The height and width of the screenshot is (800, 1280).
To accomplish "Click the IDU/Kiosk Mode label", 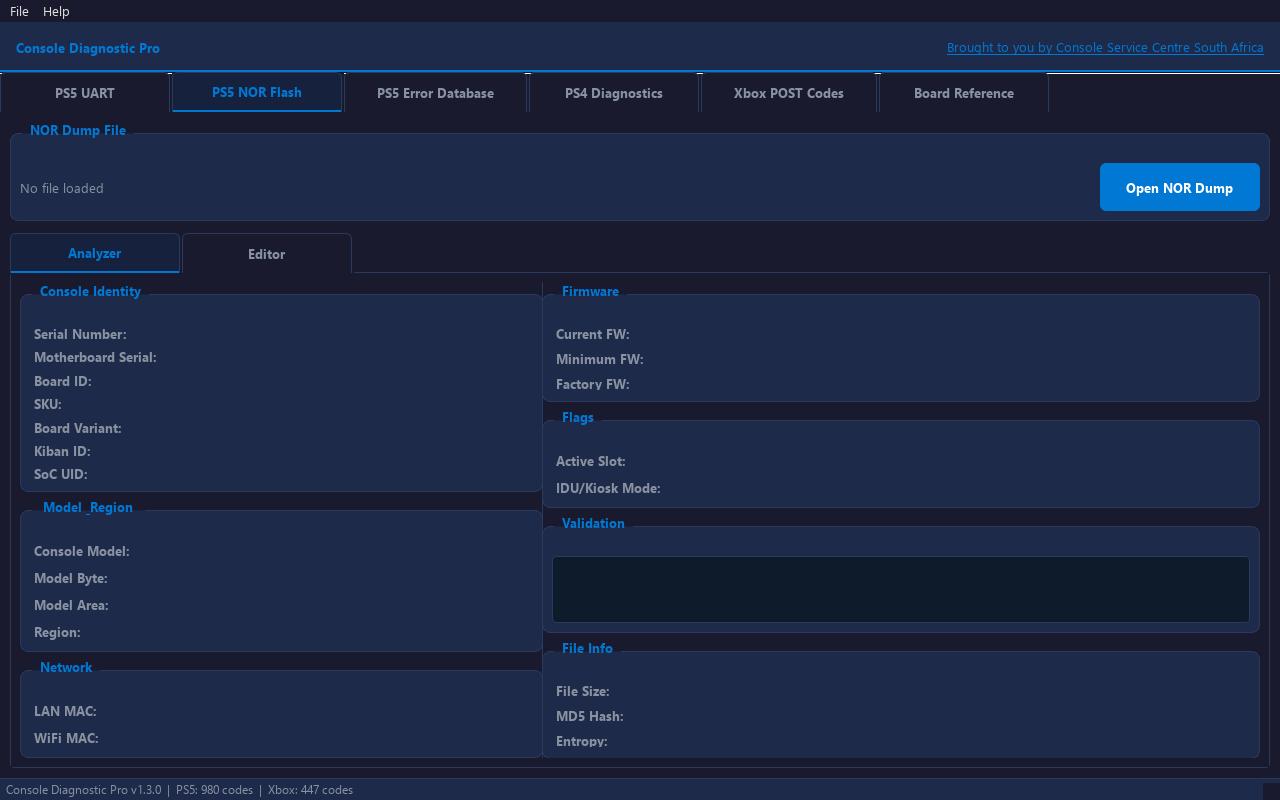I will (x=608, y=488).
